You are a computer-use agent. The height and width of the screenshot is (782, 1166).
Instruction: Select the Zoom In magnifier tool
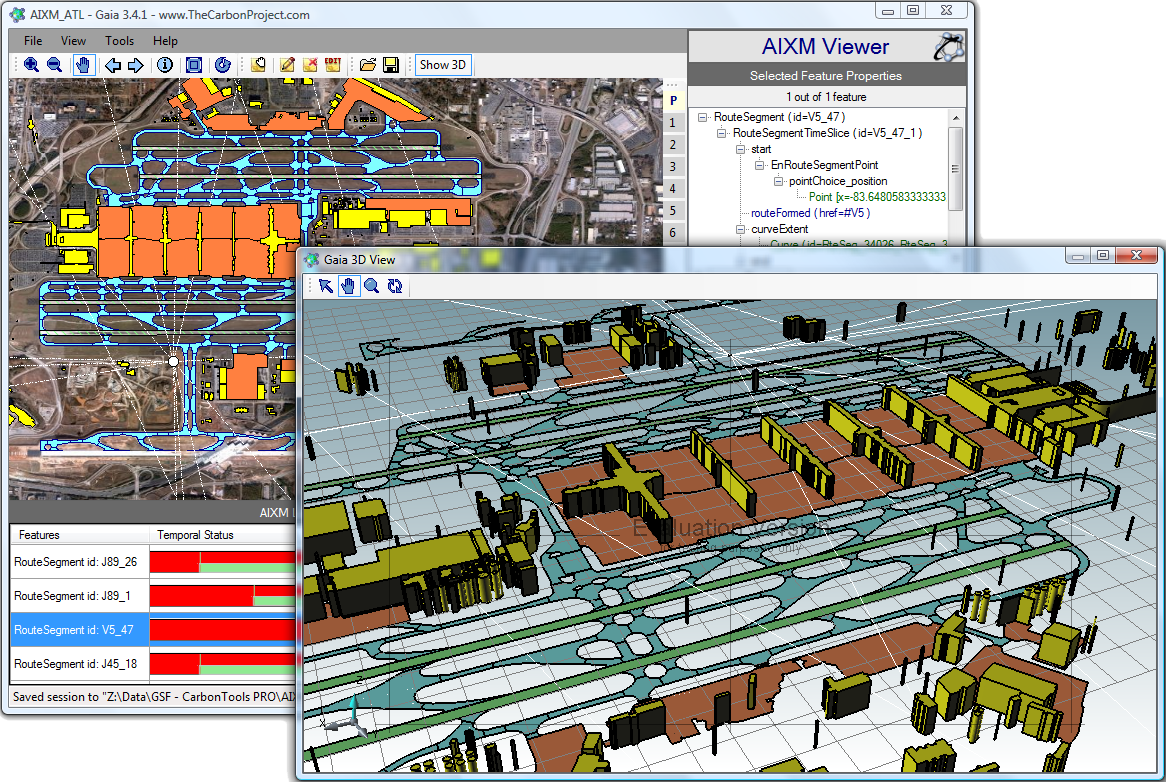[31, 65]
